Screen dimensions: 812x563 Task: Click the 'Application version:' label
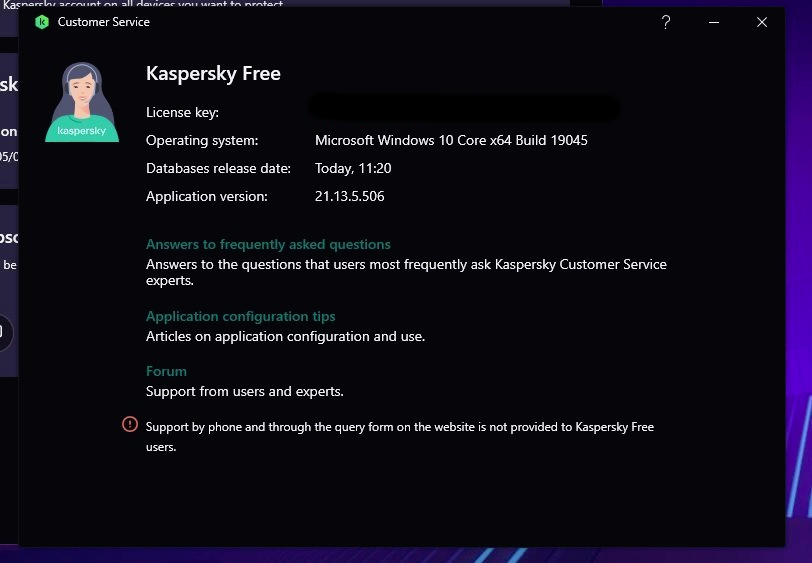(x=207, y=196)
